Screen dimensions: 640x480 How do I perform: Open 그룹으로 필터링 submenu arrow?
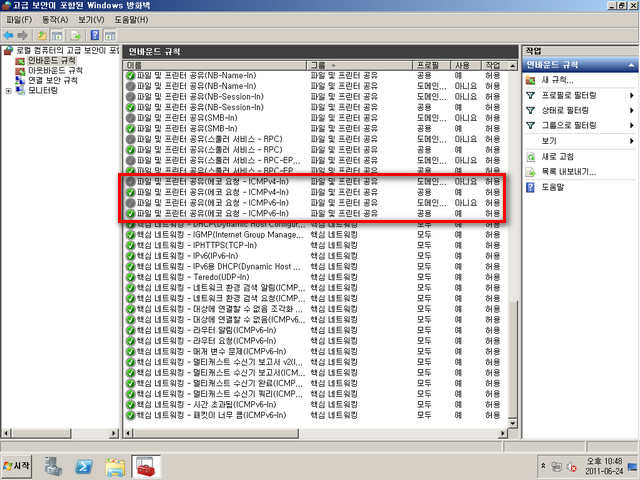[x=631, y=125]
